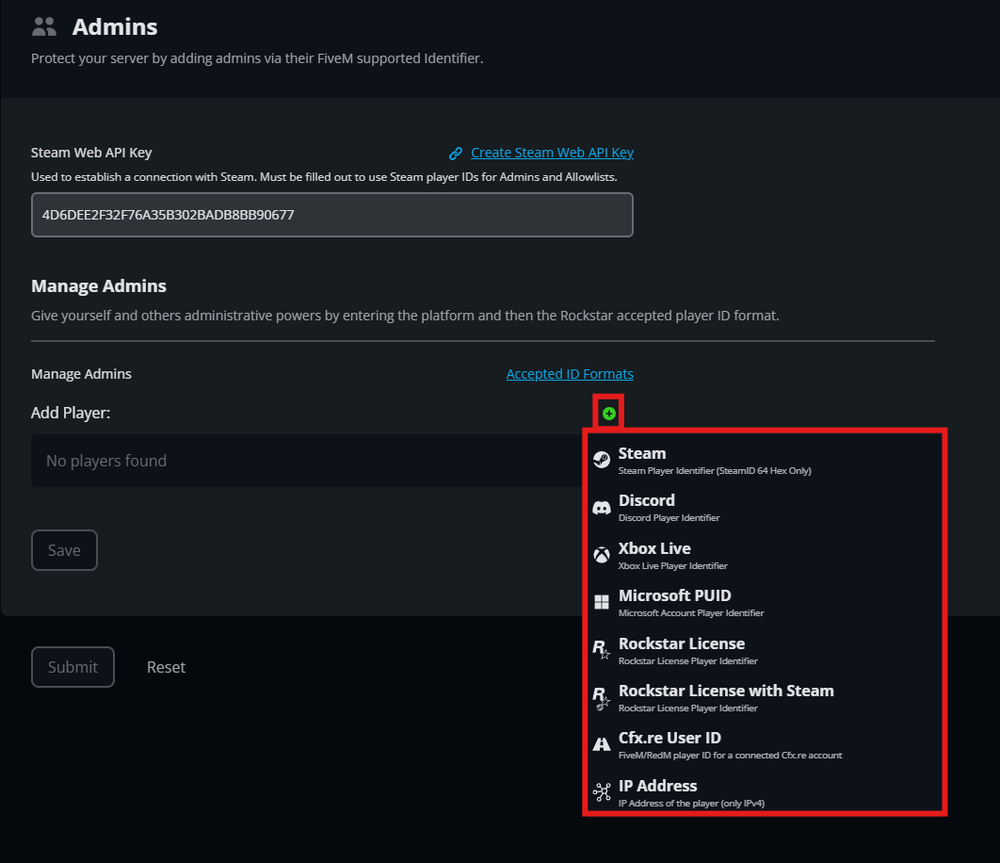Click the Xbox Live logo icon

click(x=601, y=555)
